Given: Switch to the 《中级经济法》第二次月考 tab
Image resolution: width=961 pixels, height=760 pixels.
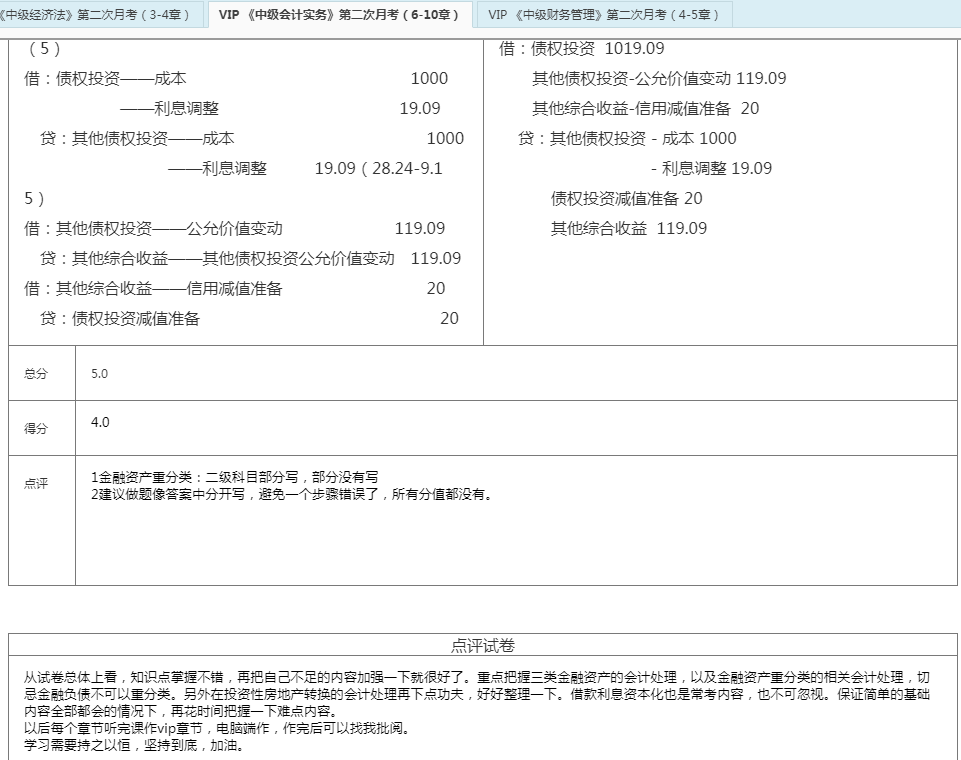Looking at the screenshot, I should (x=100, y=14).
